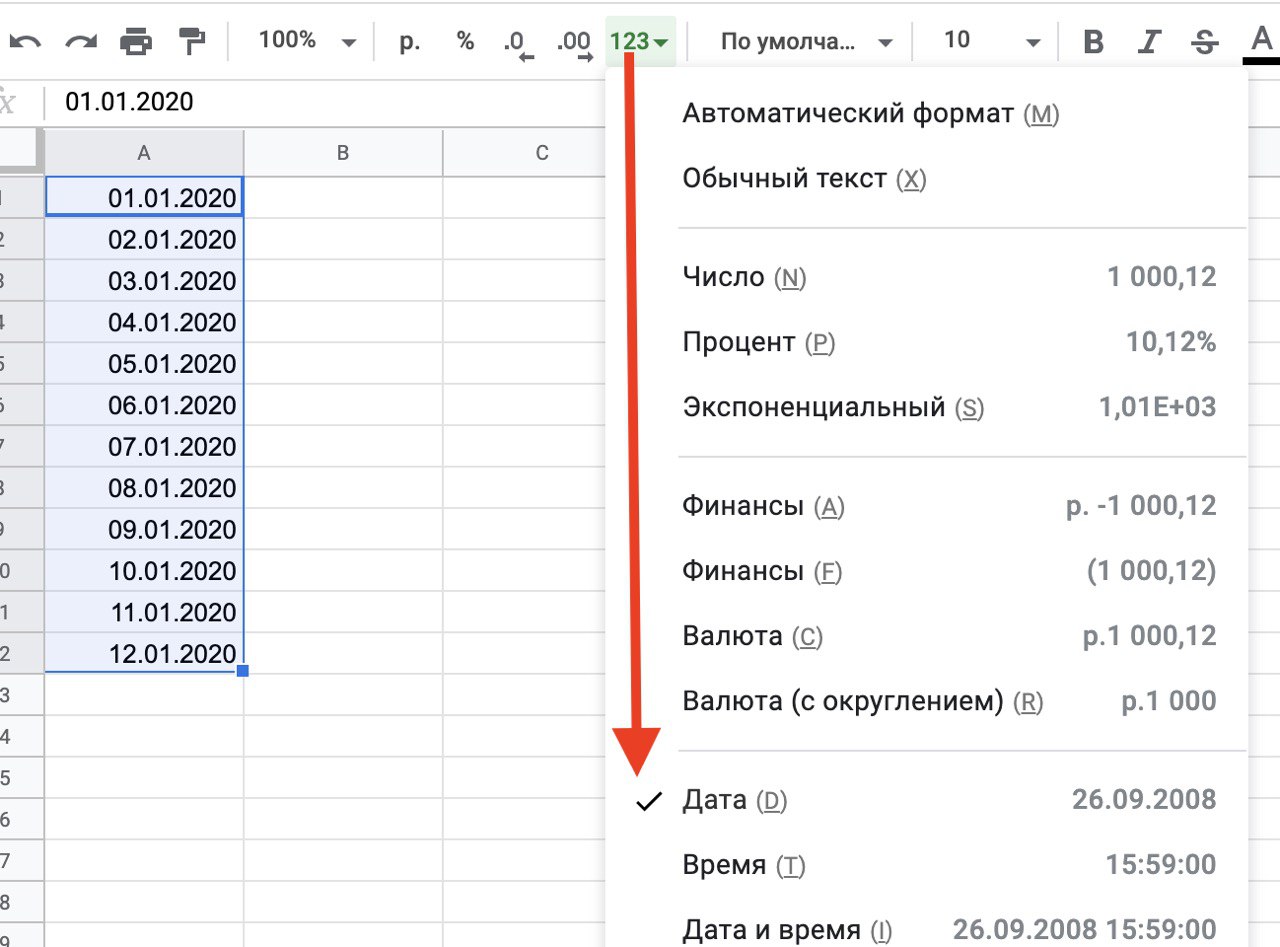Click cell containing 10.01.2020
1280x947 pixels.
point(144,571)
